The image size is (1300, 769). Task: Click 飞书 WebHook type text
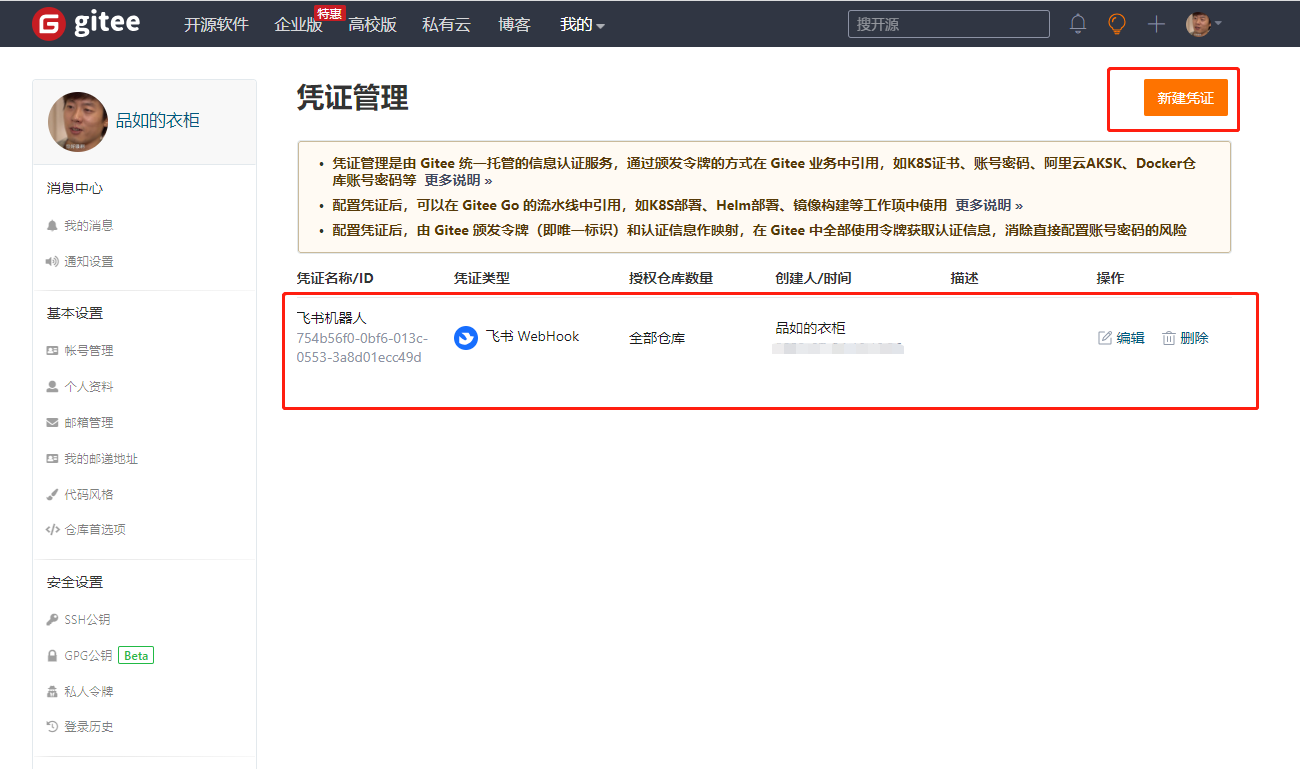pos(533,337)
